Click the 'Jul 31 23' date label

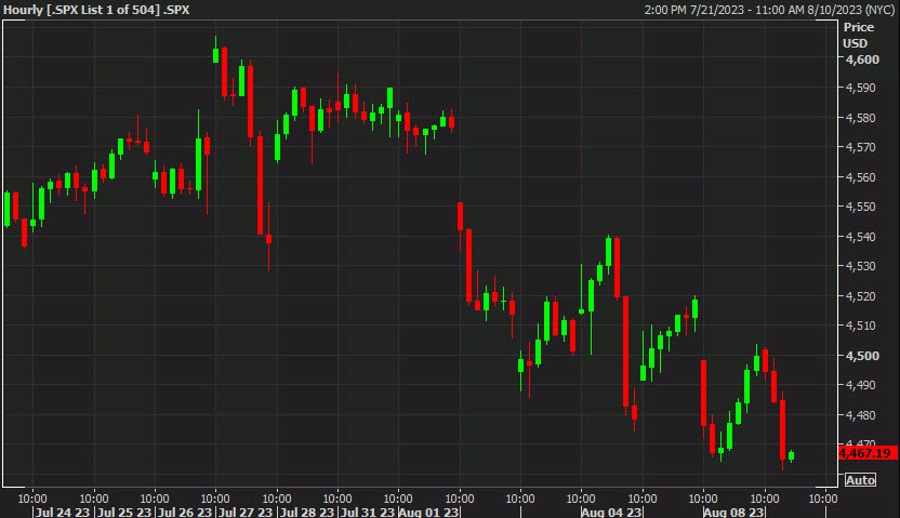click(x=368, y=512)
